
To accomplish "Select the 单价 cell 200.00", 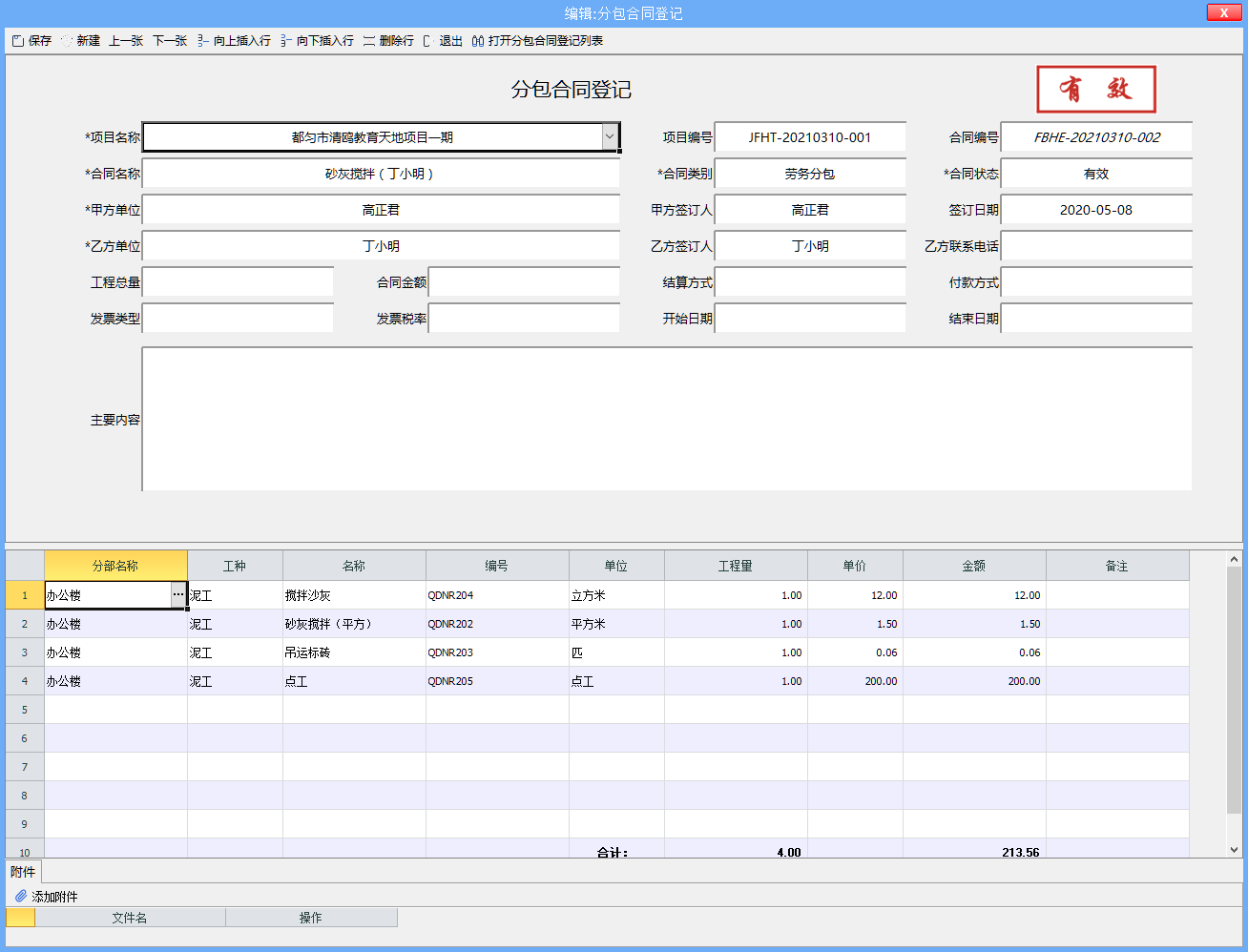I will pos(855,681).
